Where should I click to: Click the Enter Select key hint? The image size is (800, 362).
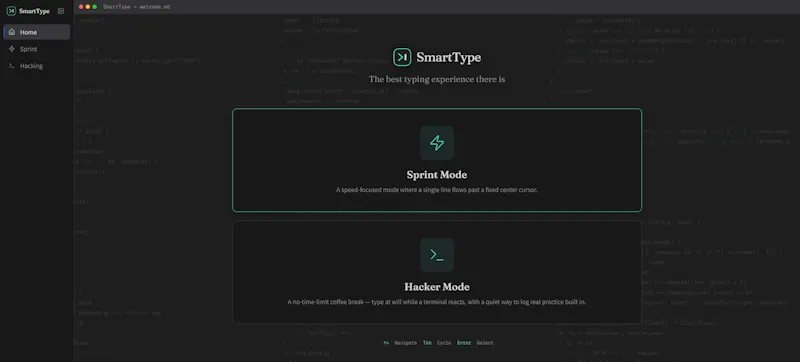(x=475, y=343)
